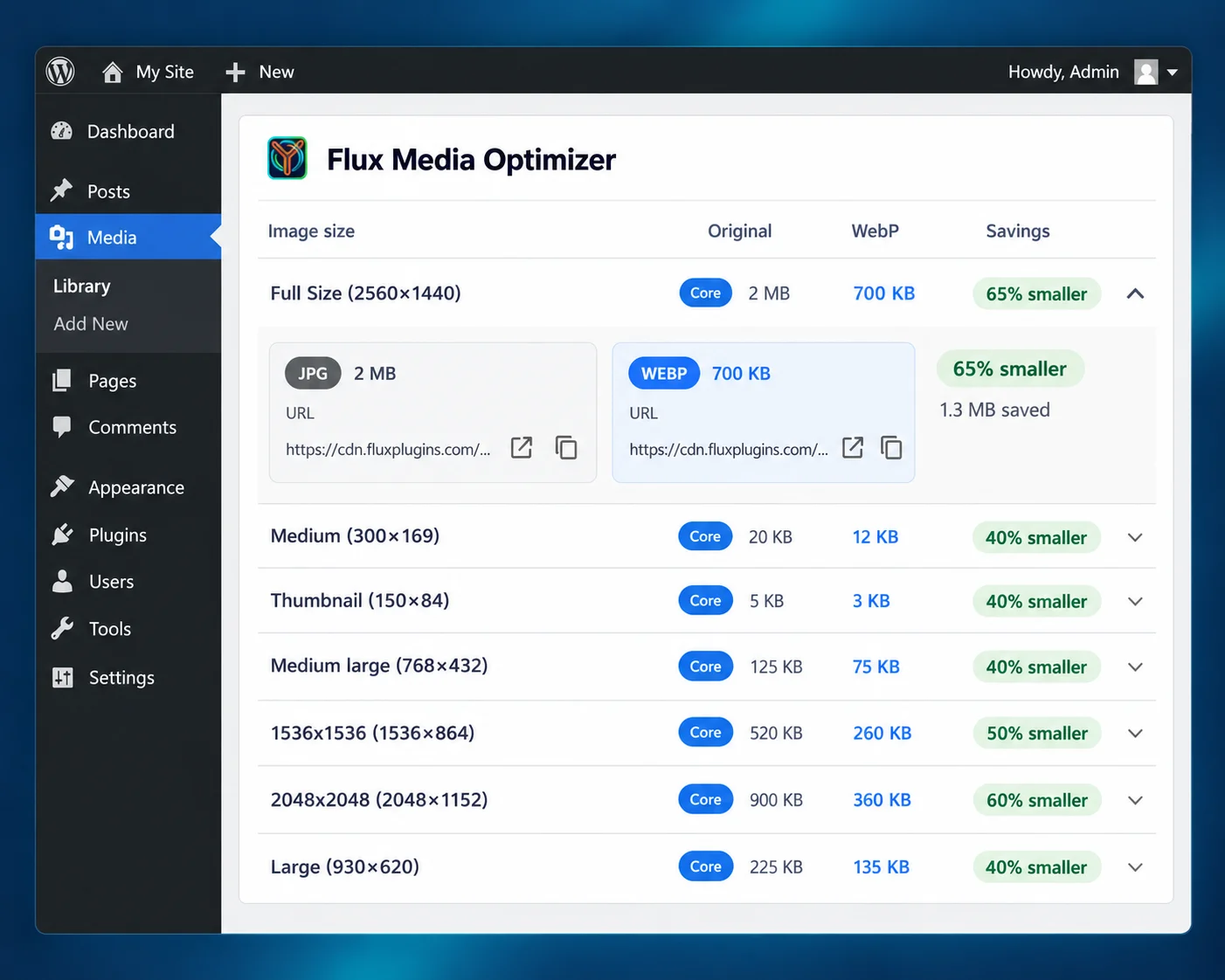
Task: Expand the 2048x2048 row
Action: pos(1135,800)
